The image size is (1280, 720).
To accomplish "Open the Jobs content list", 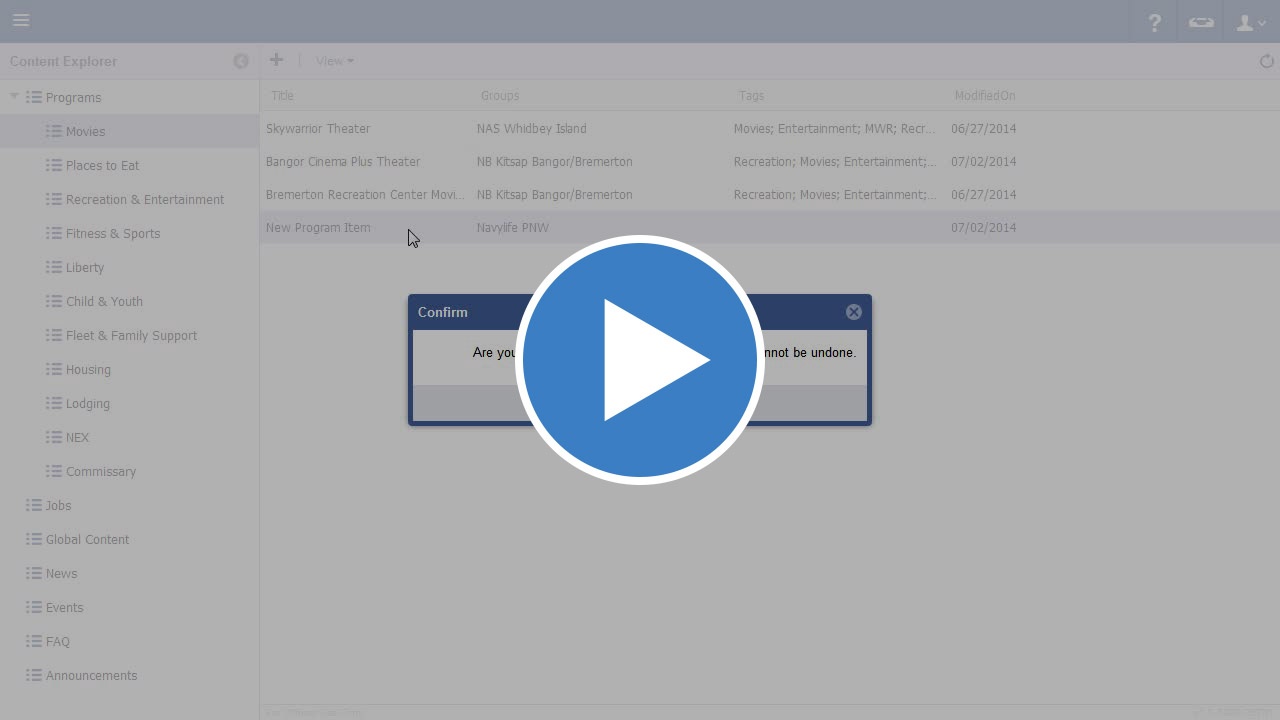I will click(x=58, y=505).
